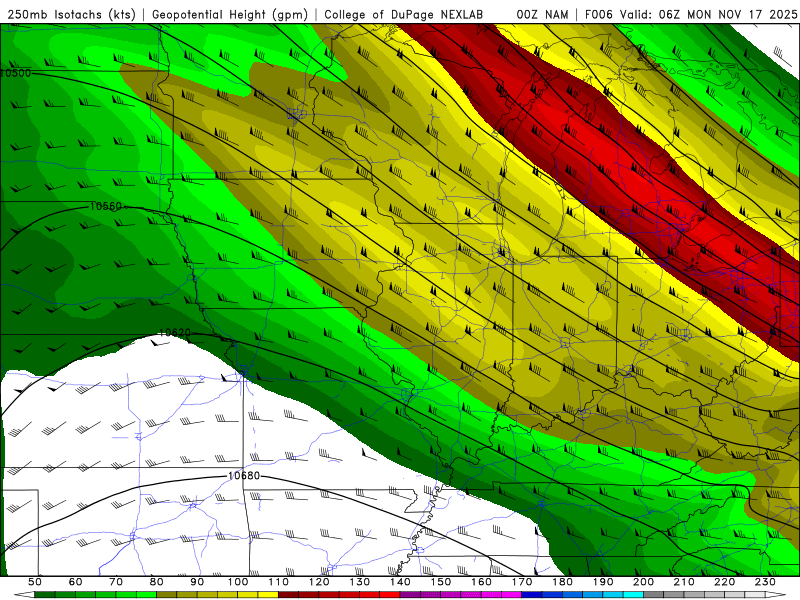Click the 110 value on the color scale
This screenshot has width=800, height=600.
pos(278,582)
